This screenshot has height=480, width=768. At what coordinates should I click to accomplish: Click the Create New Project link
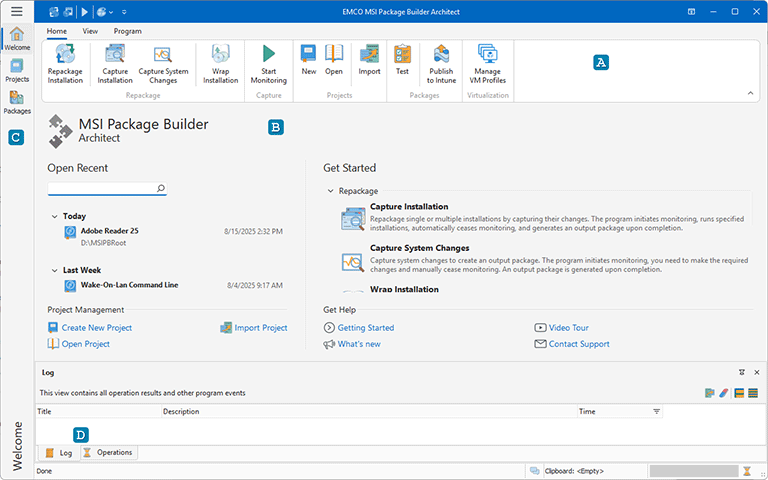pos(96,328)
